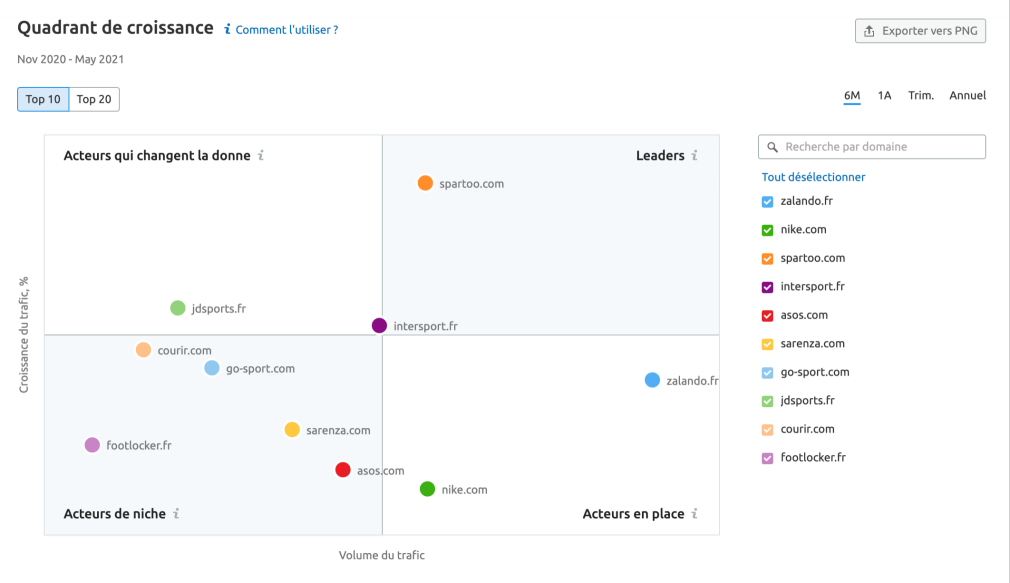
Task: Select the orange spartoo.com data point
Action: [425, 183]
